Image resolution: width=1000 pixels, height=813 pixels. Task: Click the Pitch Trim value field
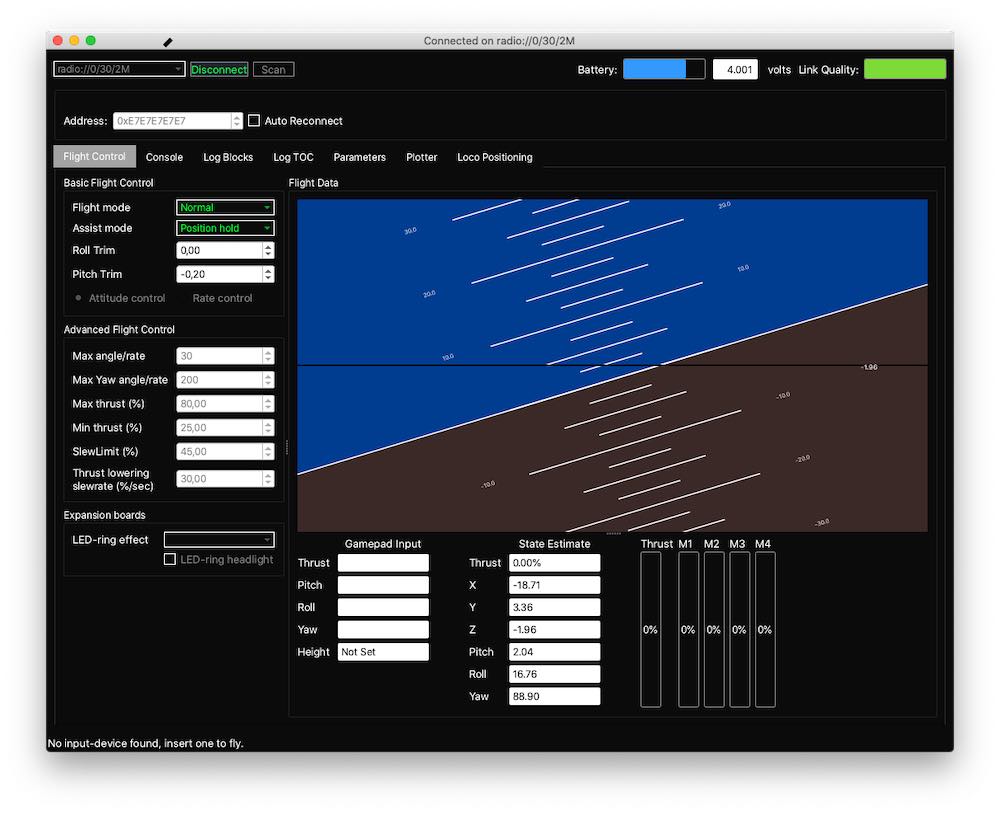219,274
